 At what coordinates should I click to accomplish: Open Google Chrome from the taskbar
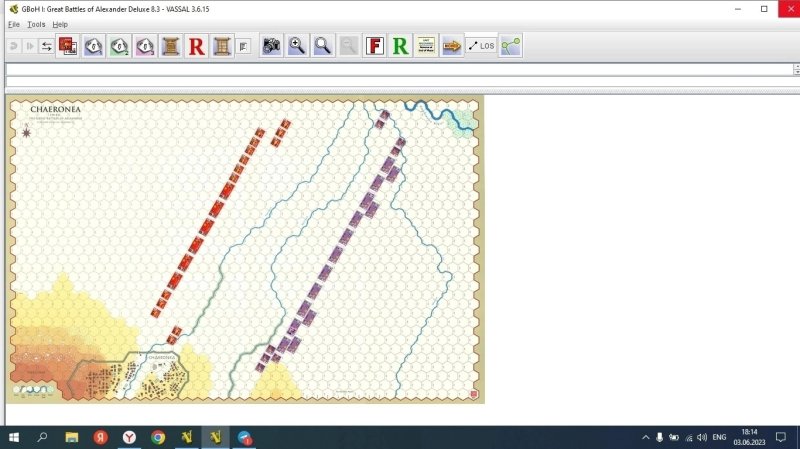tap(158, 437)
